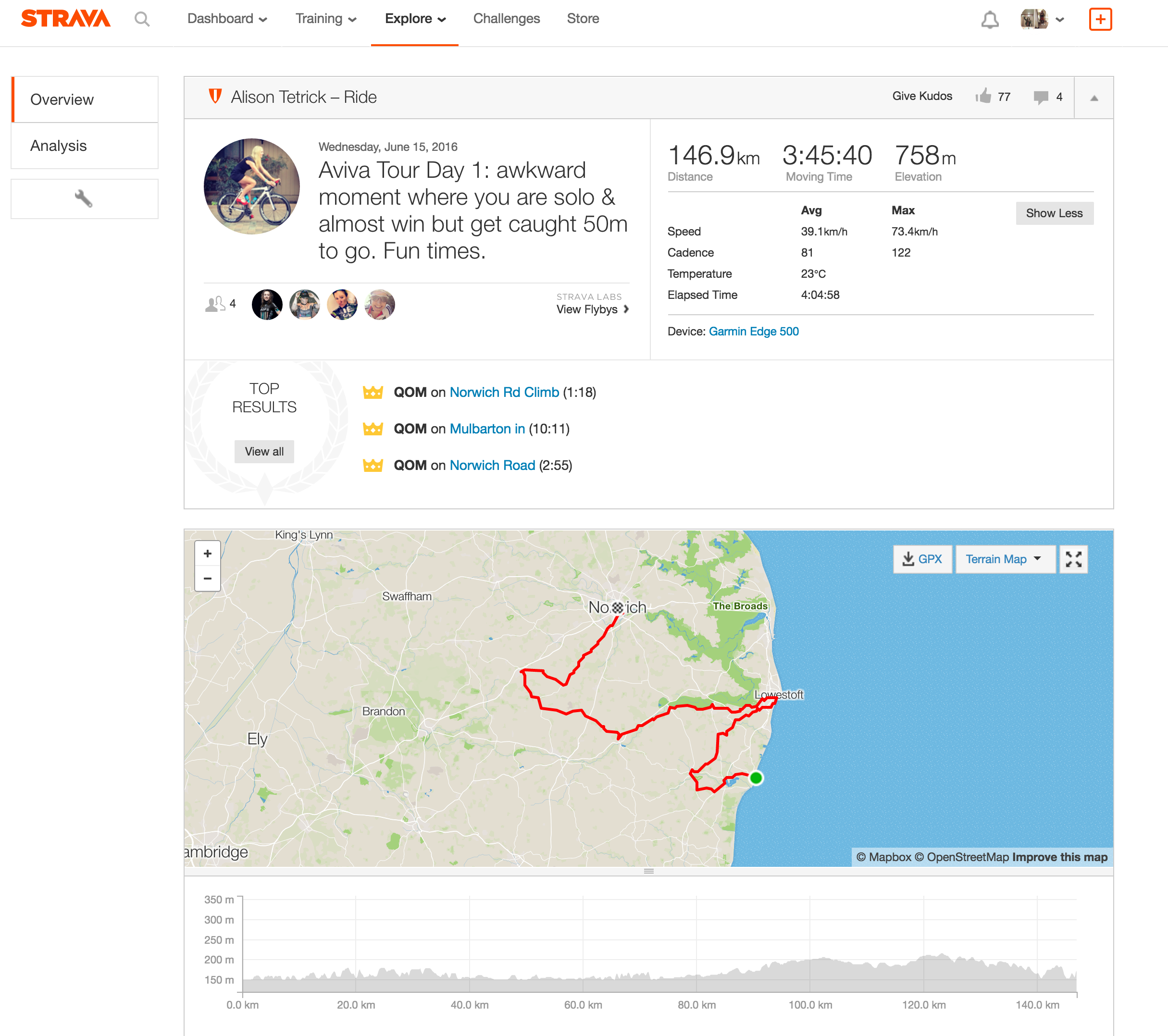1168x1036 pixels.
Task: Open comments via speech bubble icon
Action: pos(1041,97)
